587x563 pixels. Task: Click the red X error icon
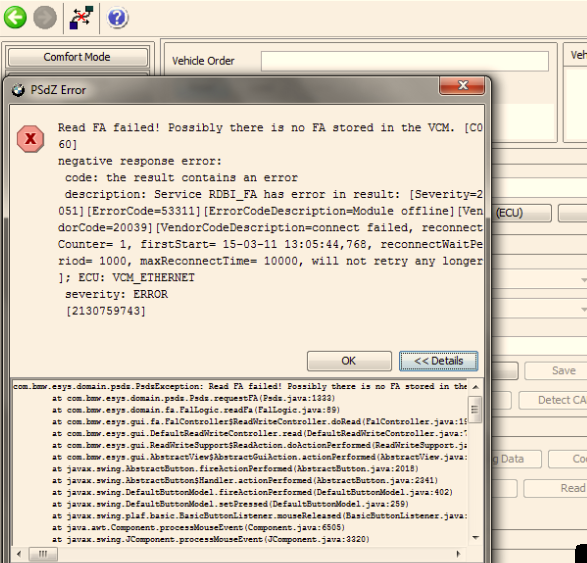[x=30, y=139]
